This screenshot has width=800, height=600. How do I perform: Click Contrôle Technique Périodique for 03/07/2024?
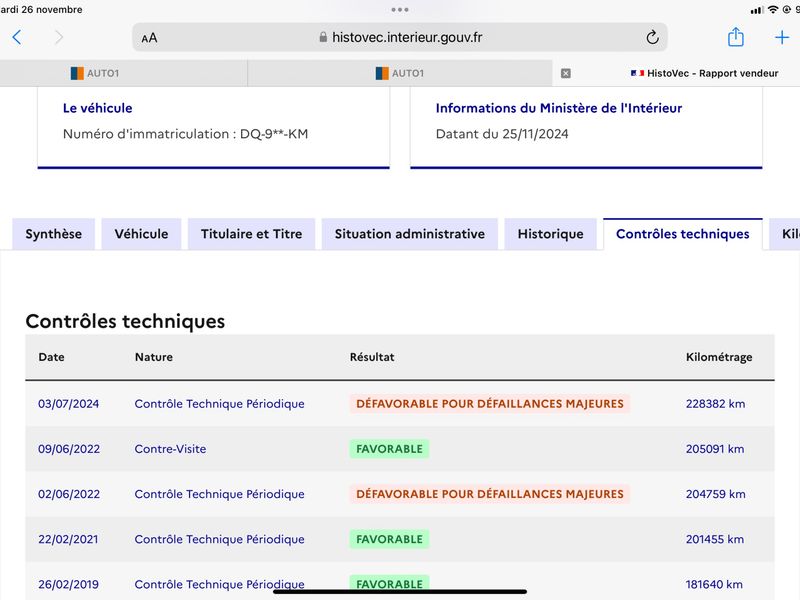219,404
